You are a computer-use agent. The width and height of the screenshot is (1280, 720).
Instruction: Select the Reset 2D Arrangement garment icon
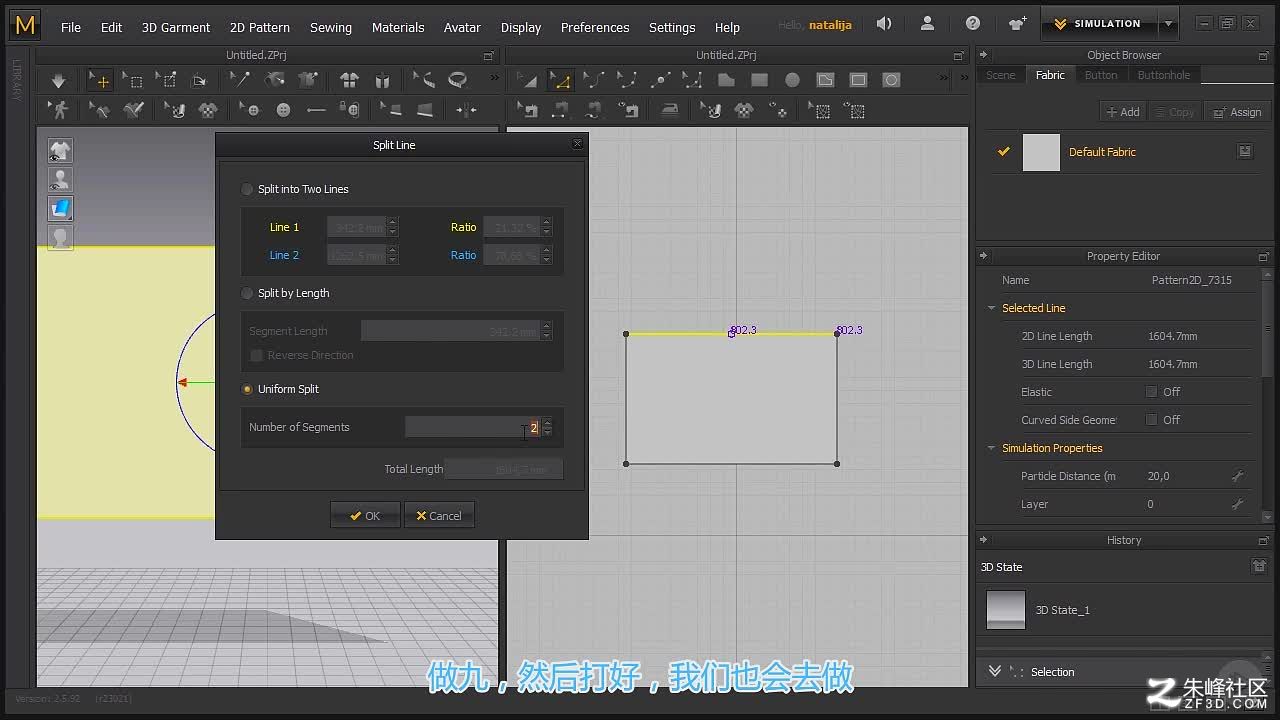349,80
